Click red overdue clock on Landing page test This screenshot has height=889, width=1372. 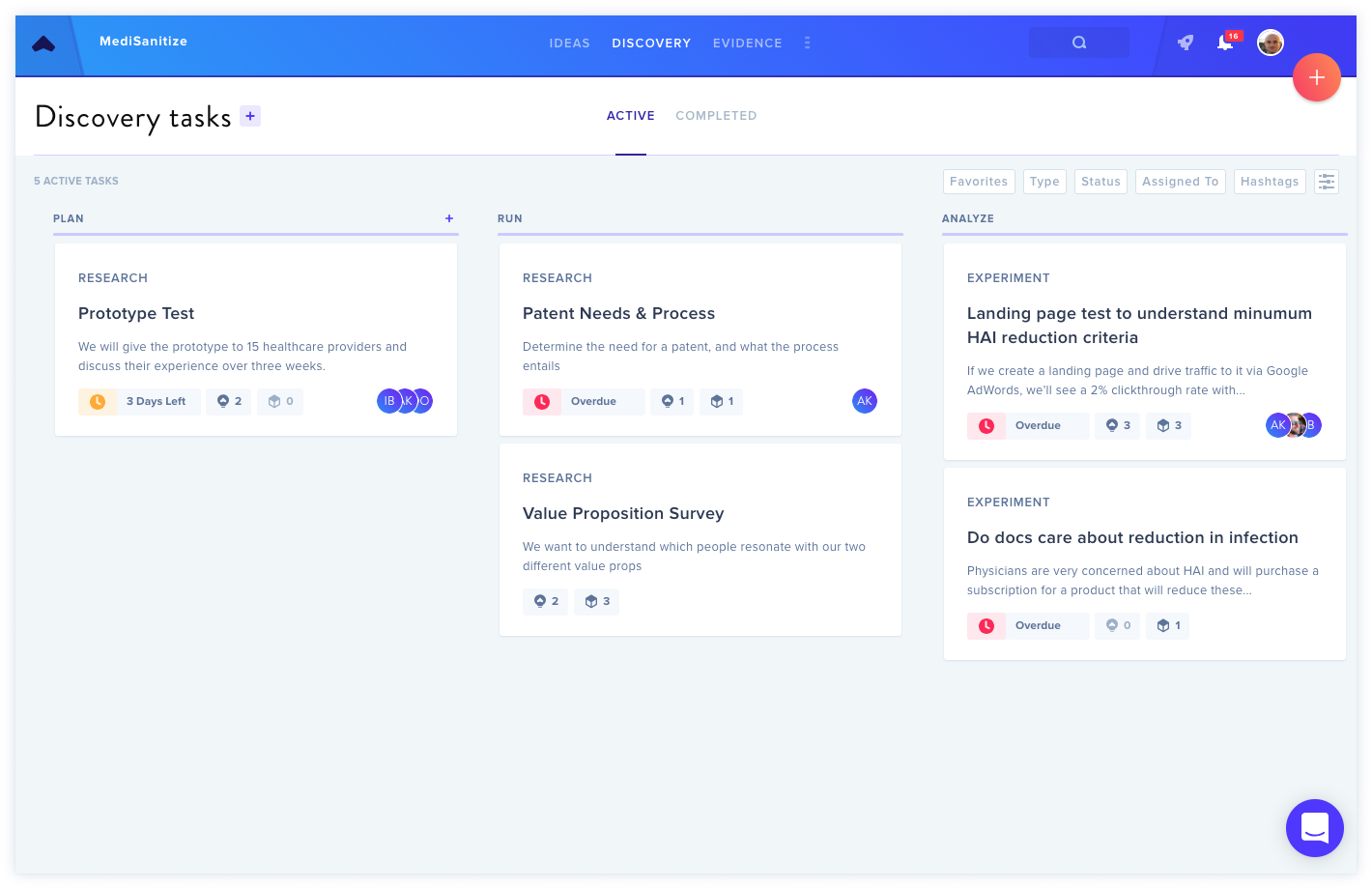click(986, 425)
